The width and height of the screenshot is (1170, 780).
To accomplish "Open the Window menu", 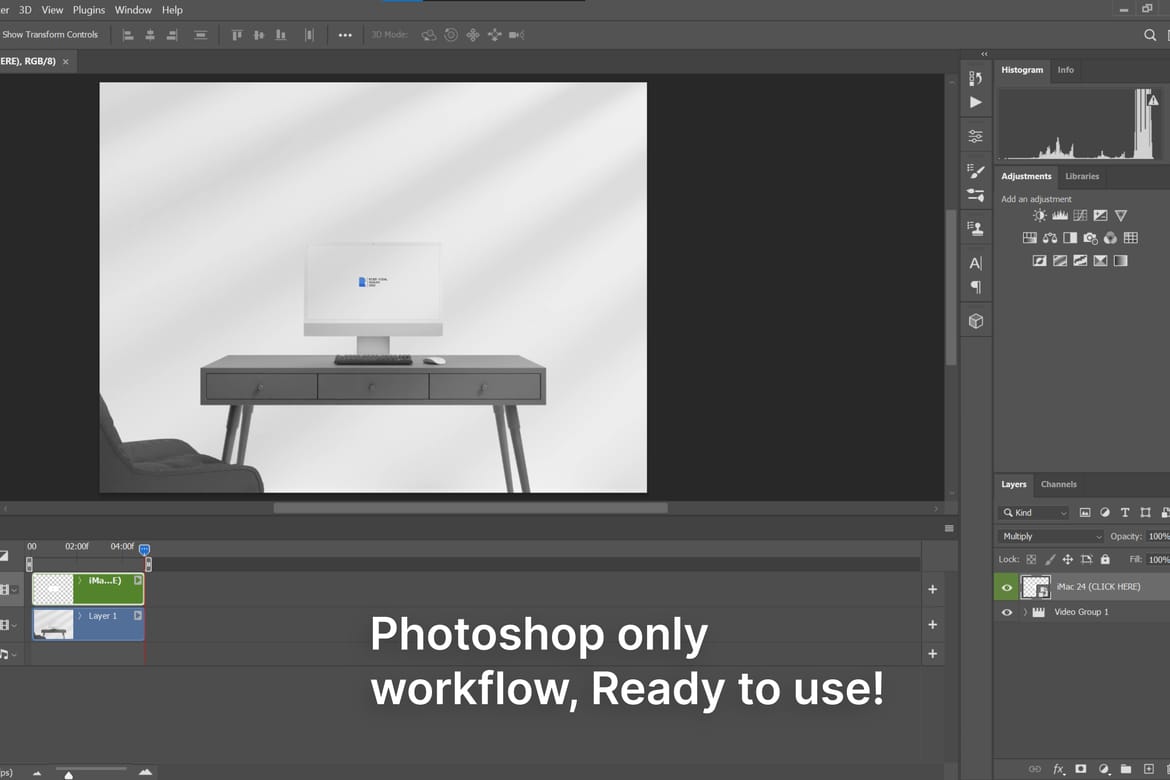I will (133, 10).
